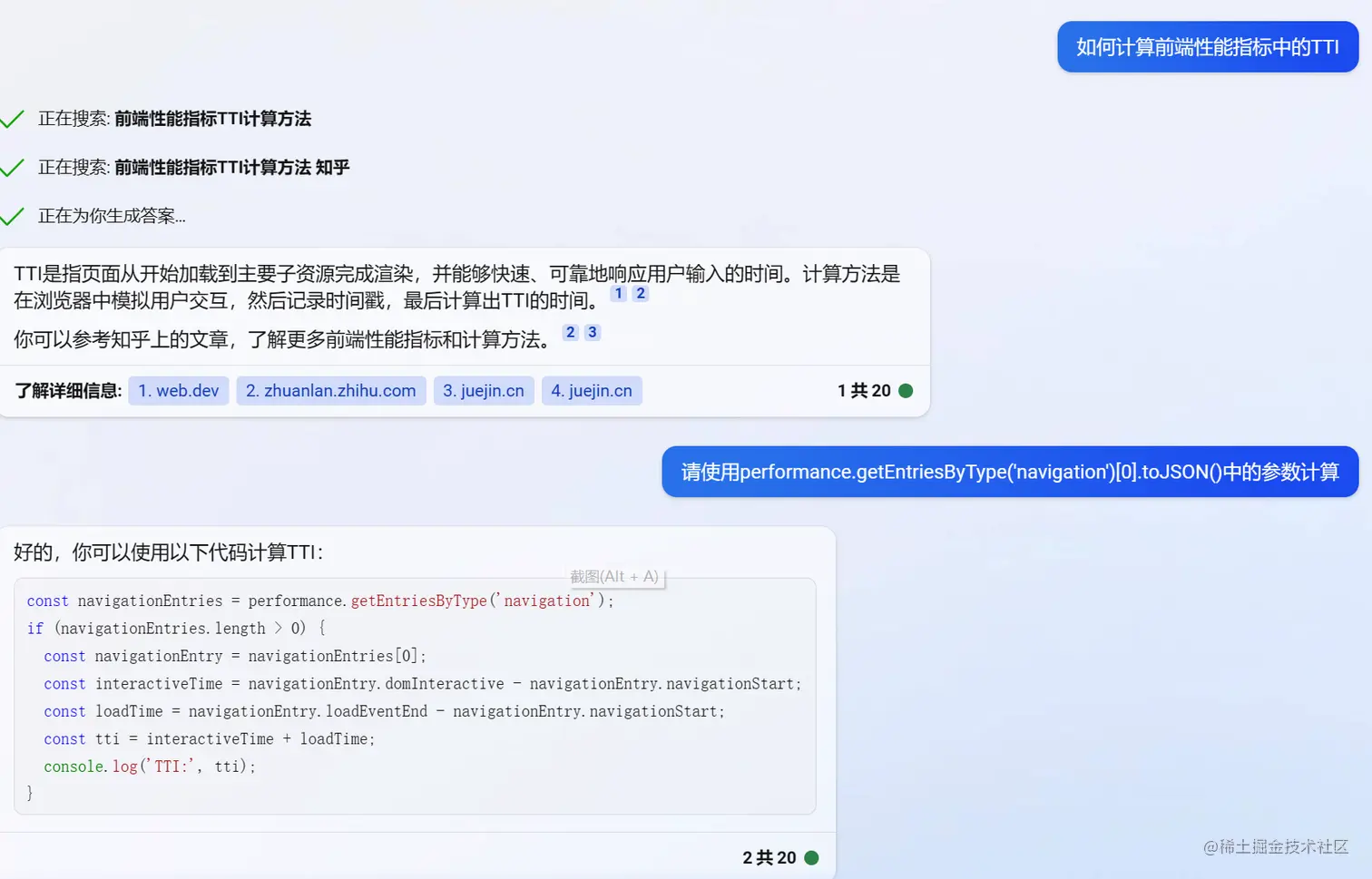
Task: Click the code line const navigationEntries
Action: tap(320, 601)
